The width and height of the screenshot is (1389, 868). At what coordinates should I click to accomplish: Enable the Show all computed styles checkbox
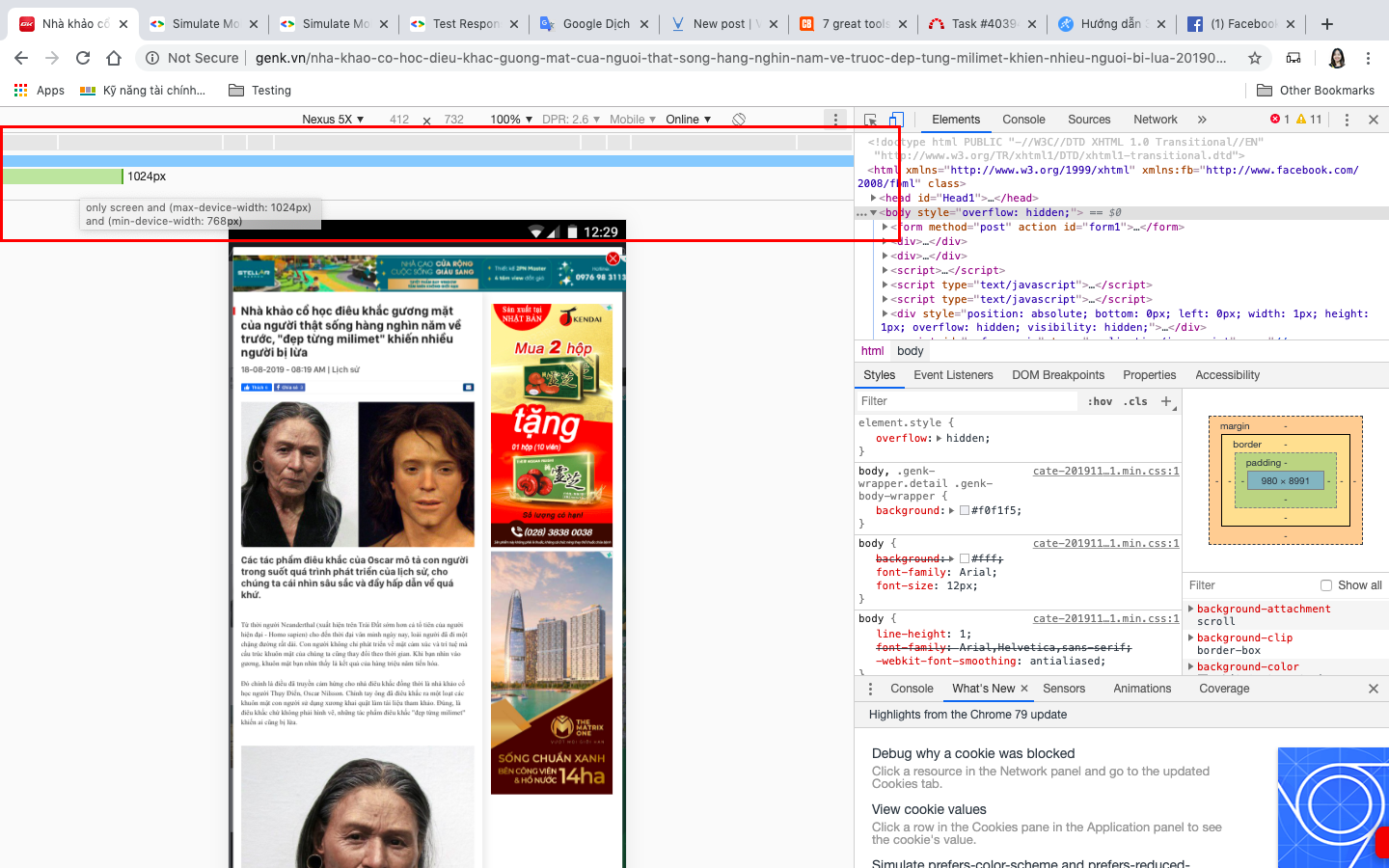1326,585
